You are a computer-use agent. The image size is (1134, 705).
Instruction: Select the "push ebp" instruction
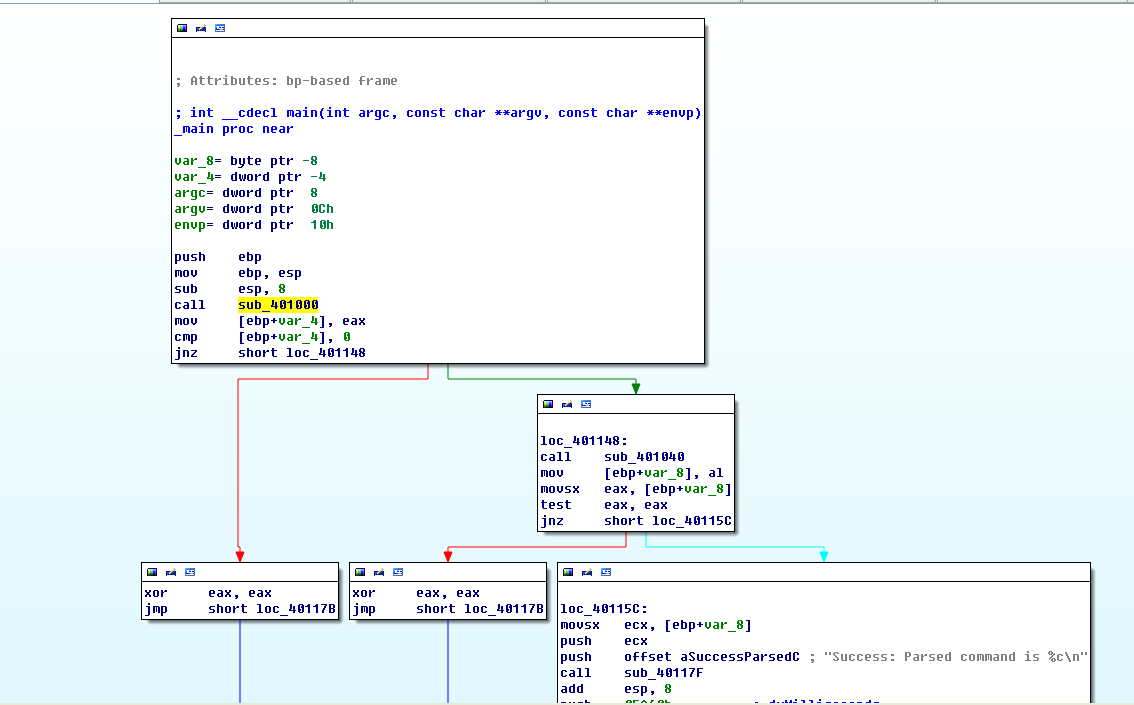click(x=218, y=257)
